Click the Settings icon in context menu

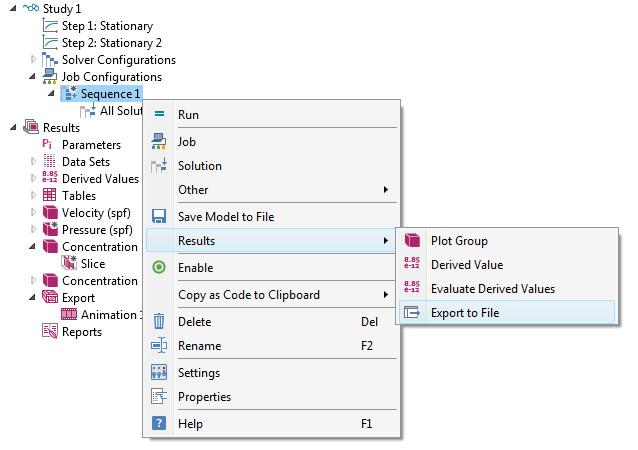tap(159, 372)
